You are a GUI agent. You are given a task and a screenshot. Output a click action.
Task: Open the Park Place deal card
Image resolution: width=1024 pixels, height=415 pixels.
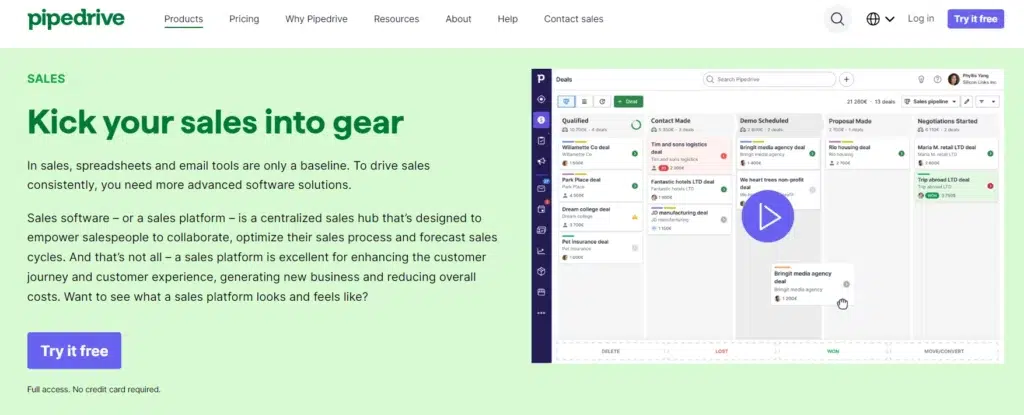click(x=600, y=186)
